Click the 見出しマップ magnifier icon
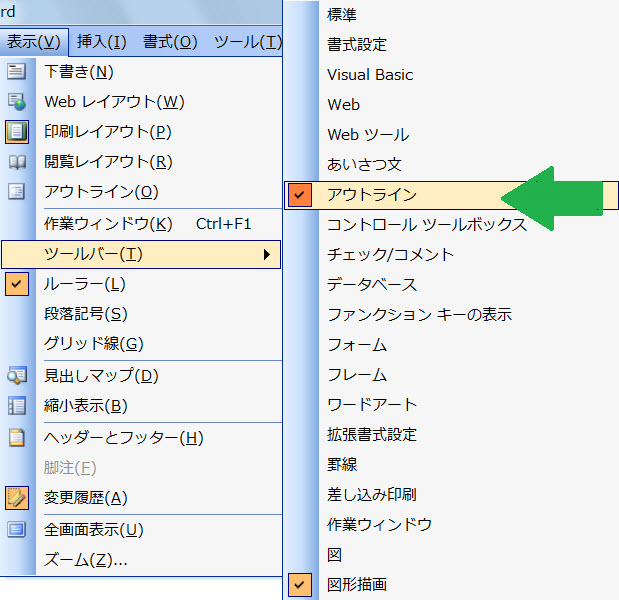The width and height of the screenshot is (619, 600). 17,376
